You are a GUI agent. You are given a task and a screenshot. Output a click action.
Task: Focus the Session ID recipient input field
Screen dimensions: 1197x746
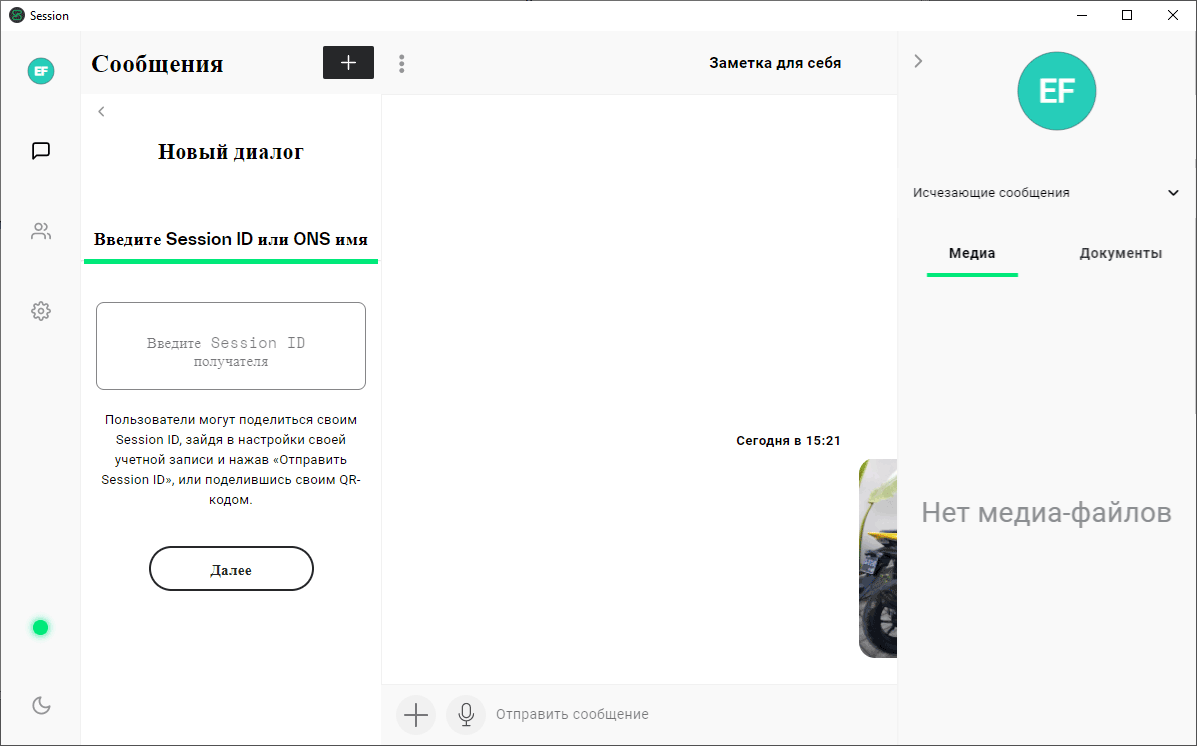point(231,346)
